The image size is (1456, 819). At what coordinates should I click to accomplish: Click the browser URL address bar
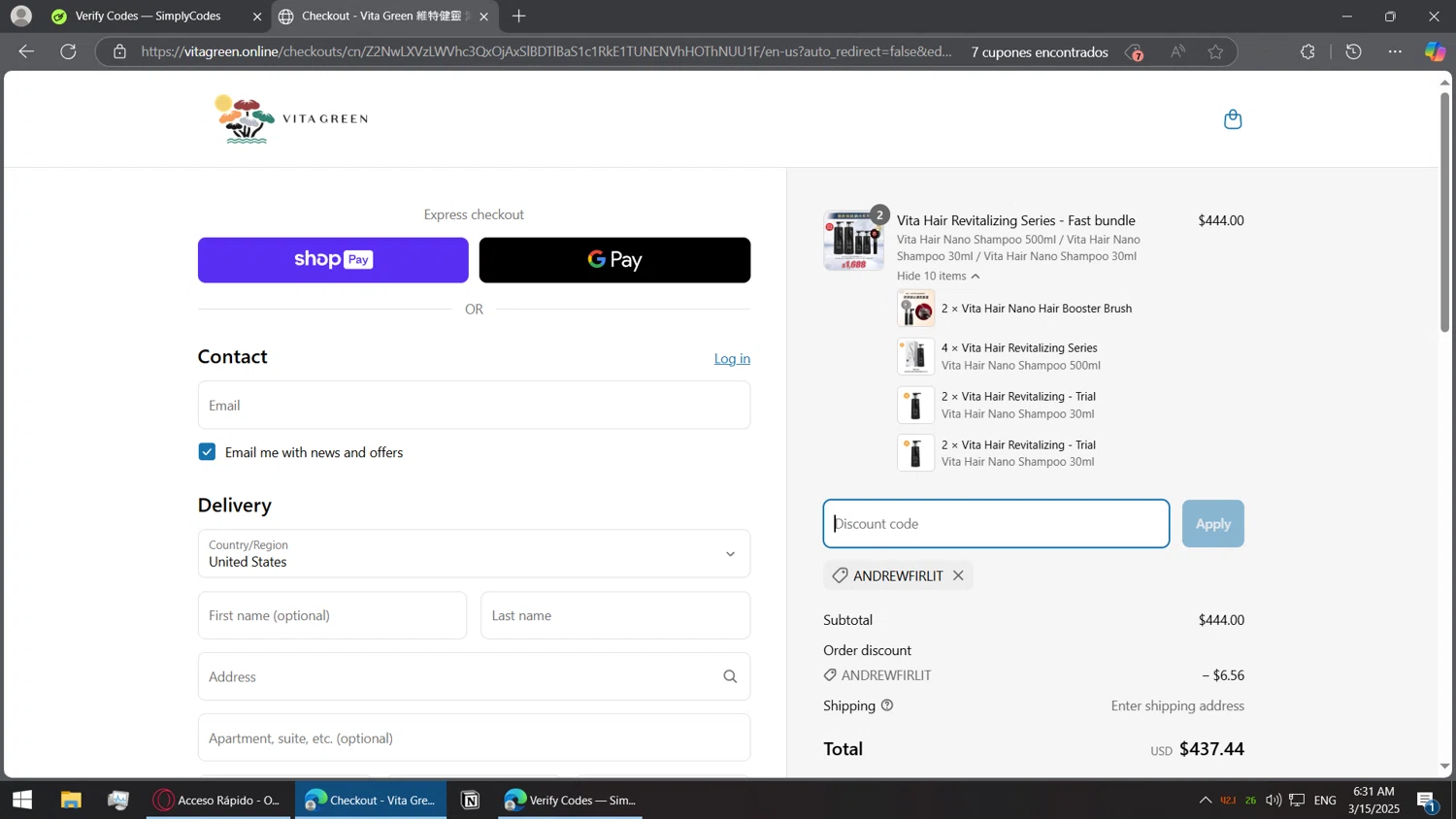point(546,51)
